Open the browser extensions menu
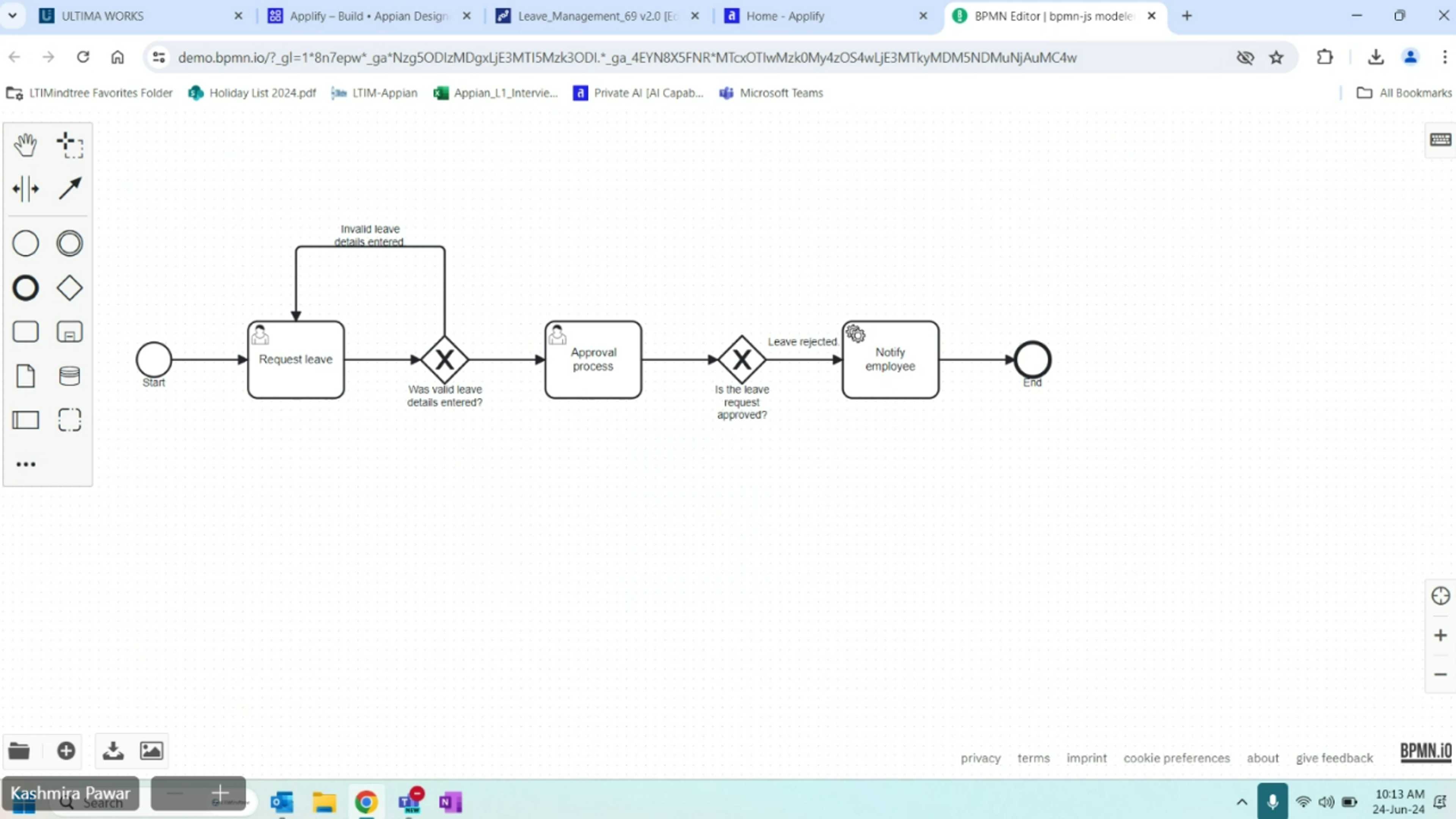This screenshot has width=1456, height=819. [1324, 57]
